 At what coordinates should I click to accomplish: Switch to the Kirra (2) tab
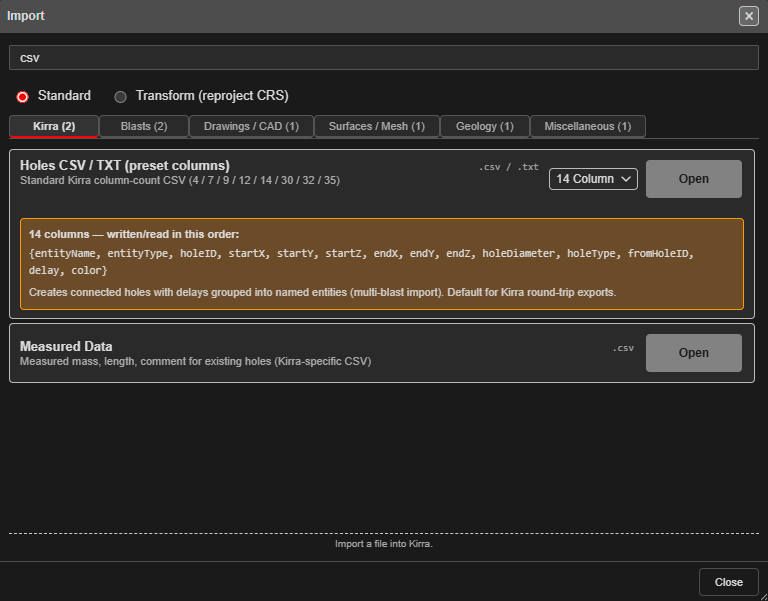click(54, 126)
